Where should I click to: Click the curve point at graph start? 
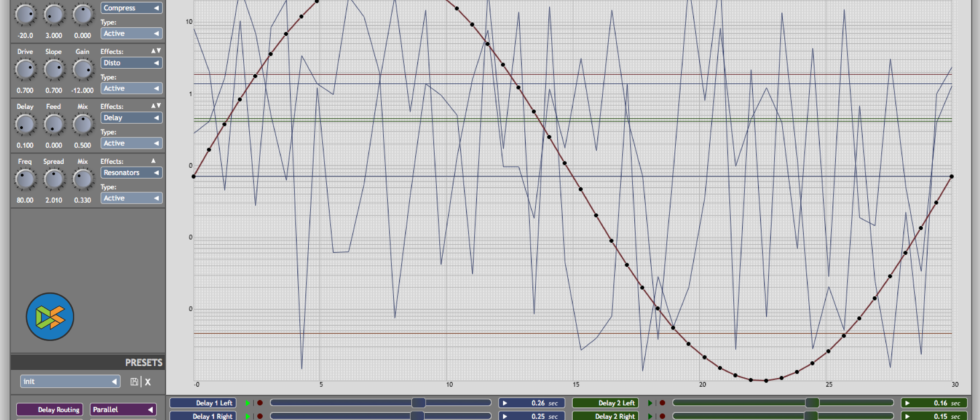[194, 176]
